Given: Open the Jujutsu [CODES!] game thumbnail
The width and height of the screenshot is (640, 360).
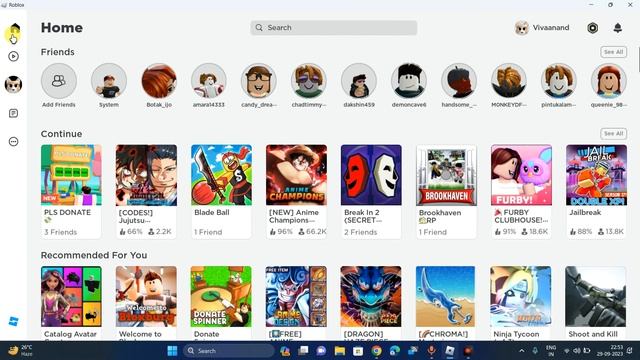Looking at the screenshot, I should [x=146, y=175].
